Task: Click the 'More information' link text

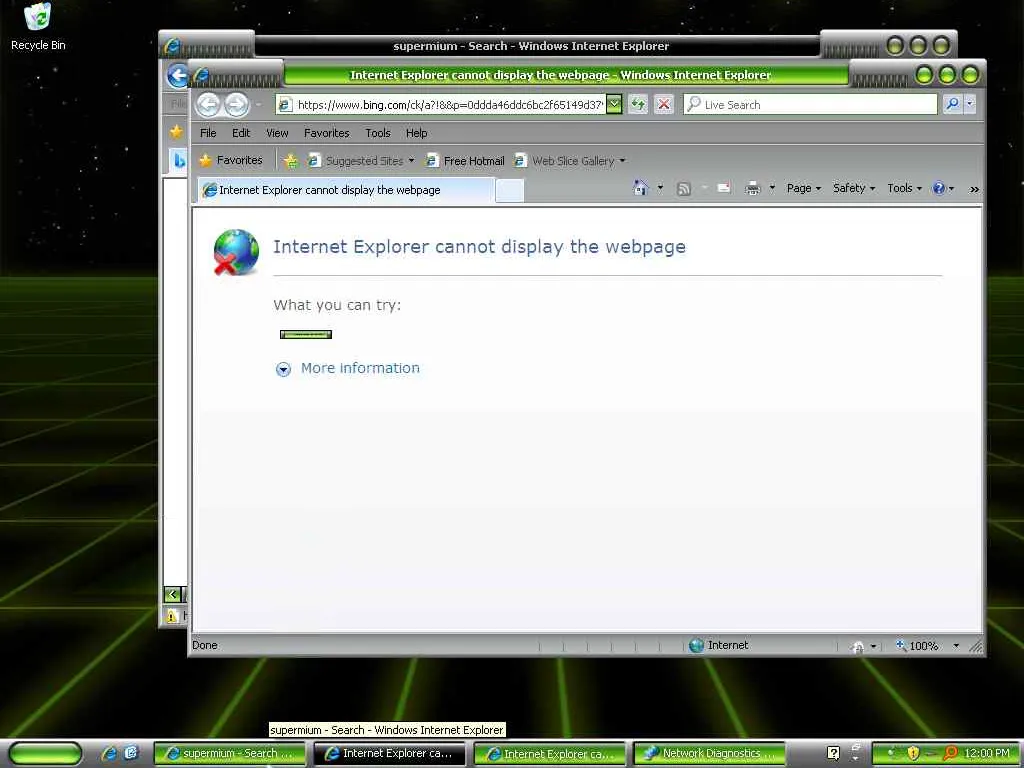Action: 360,368
